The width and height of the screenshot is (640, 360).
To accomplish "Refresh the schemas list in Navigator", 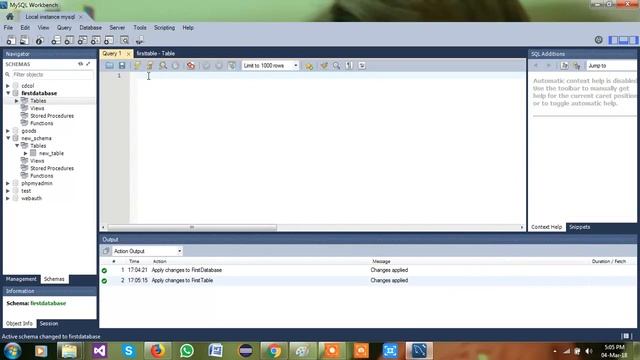I will pos(80,64).
